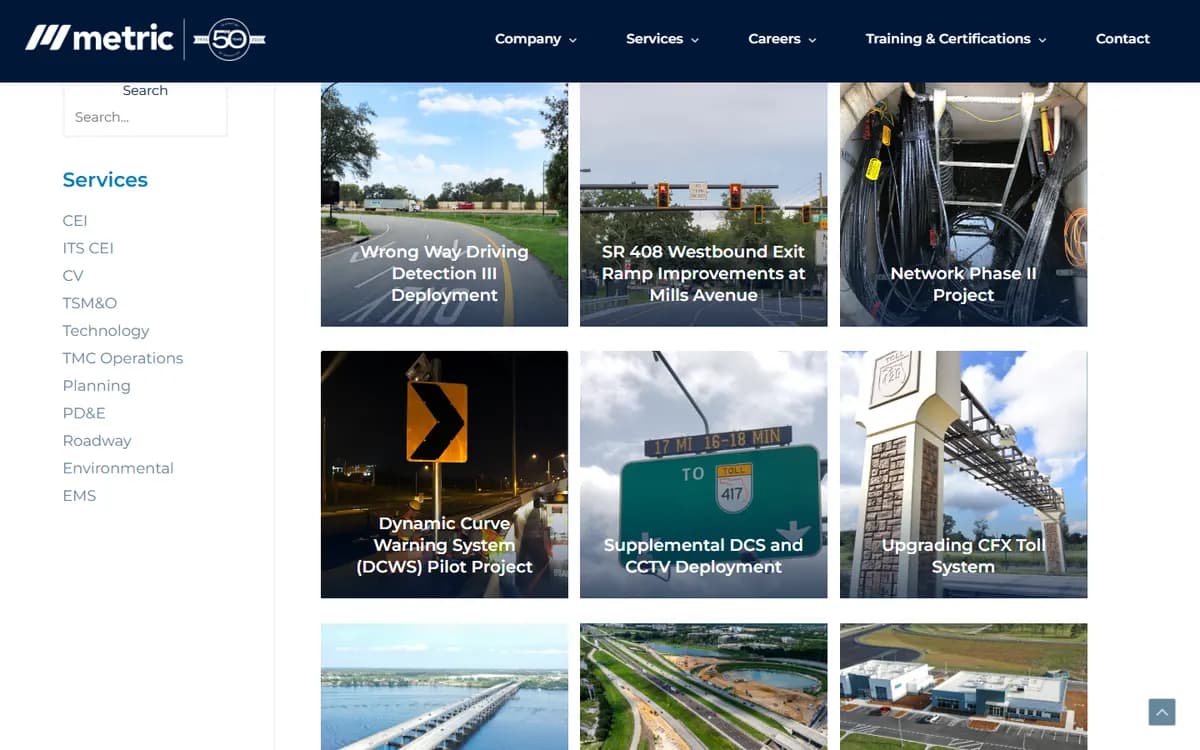
Task: Open SR 408 Westbound Exit Ramp card
Action: point(704,204)
